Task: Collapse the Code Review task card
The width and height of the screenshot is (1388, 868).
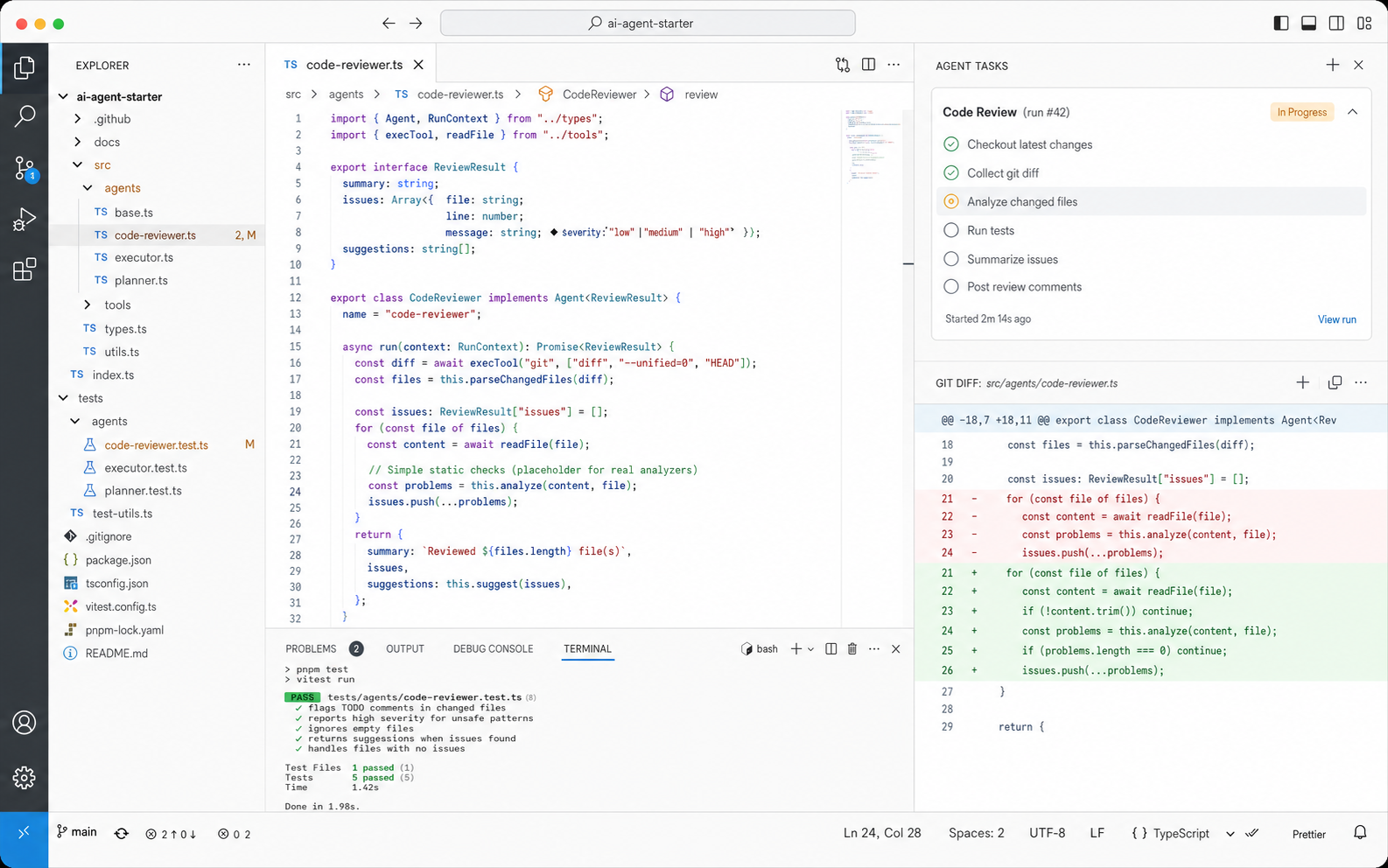Action: coord(1352,112)
